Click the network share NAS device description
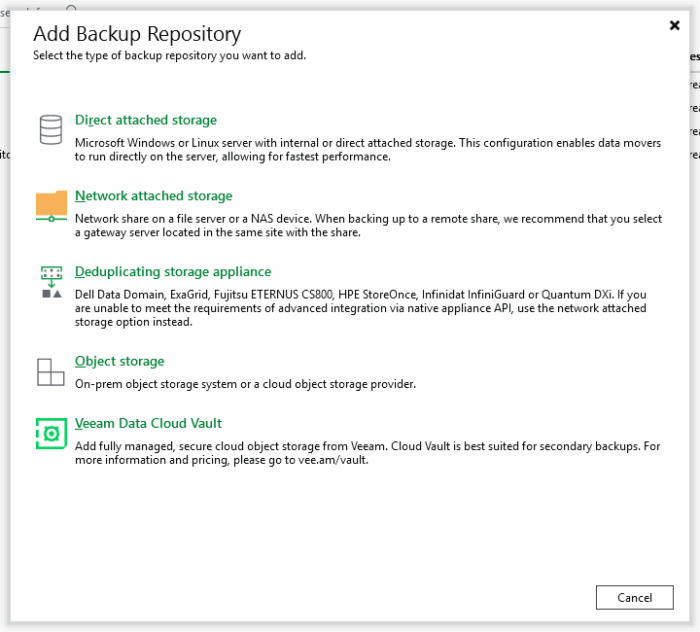Viewport: 700px width, 632px height. click(x=367, y=225)
